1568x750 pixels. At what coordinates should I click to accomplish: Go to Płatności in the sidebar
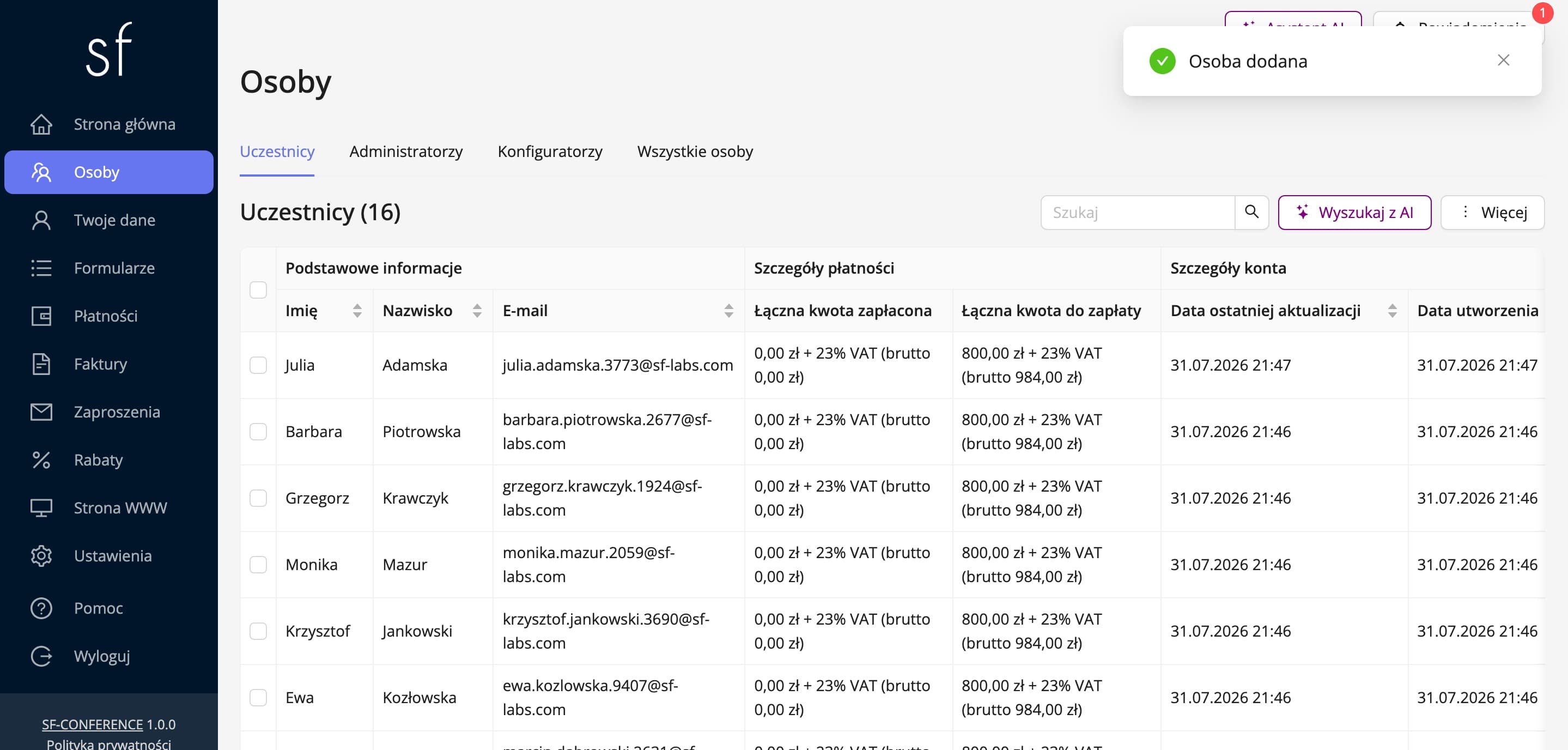tap(109, 316)
